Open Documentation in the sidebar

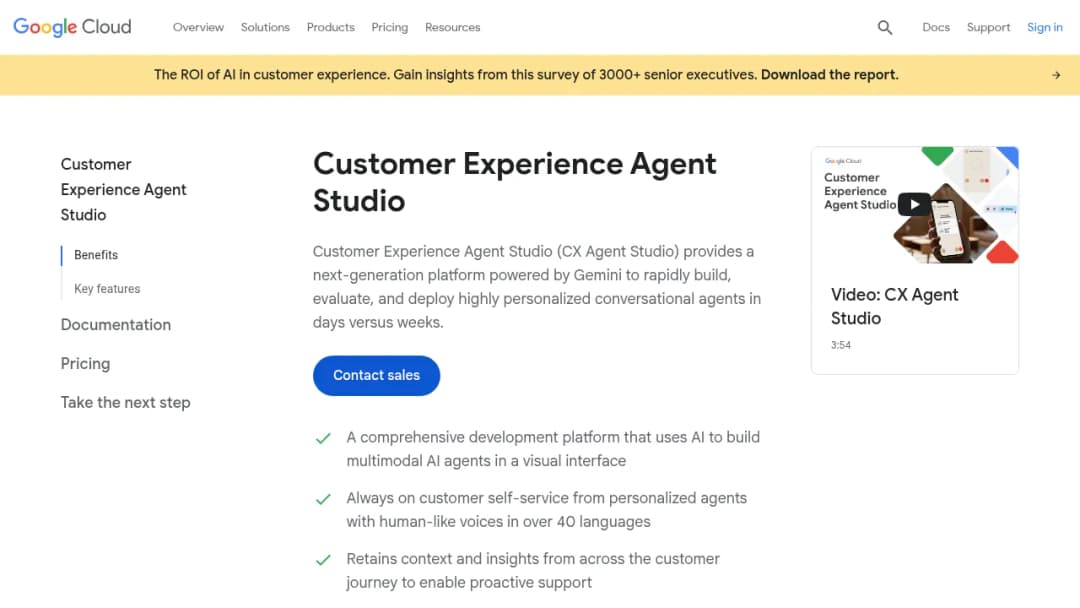click(x=116, y=325)
